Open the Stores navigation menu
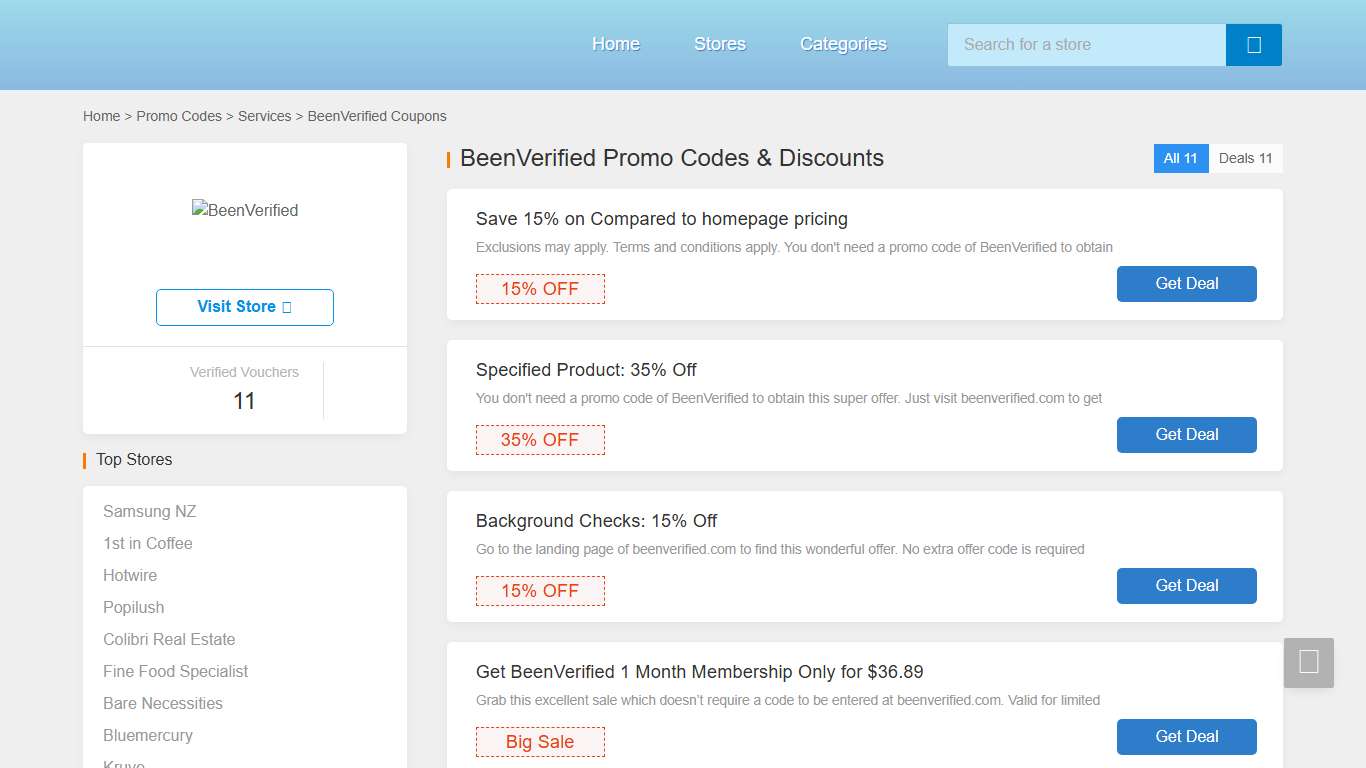The height and width of the screenshot is (768, 1366). (719, 44)
